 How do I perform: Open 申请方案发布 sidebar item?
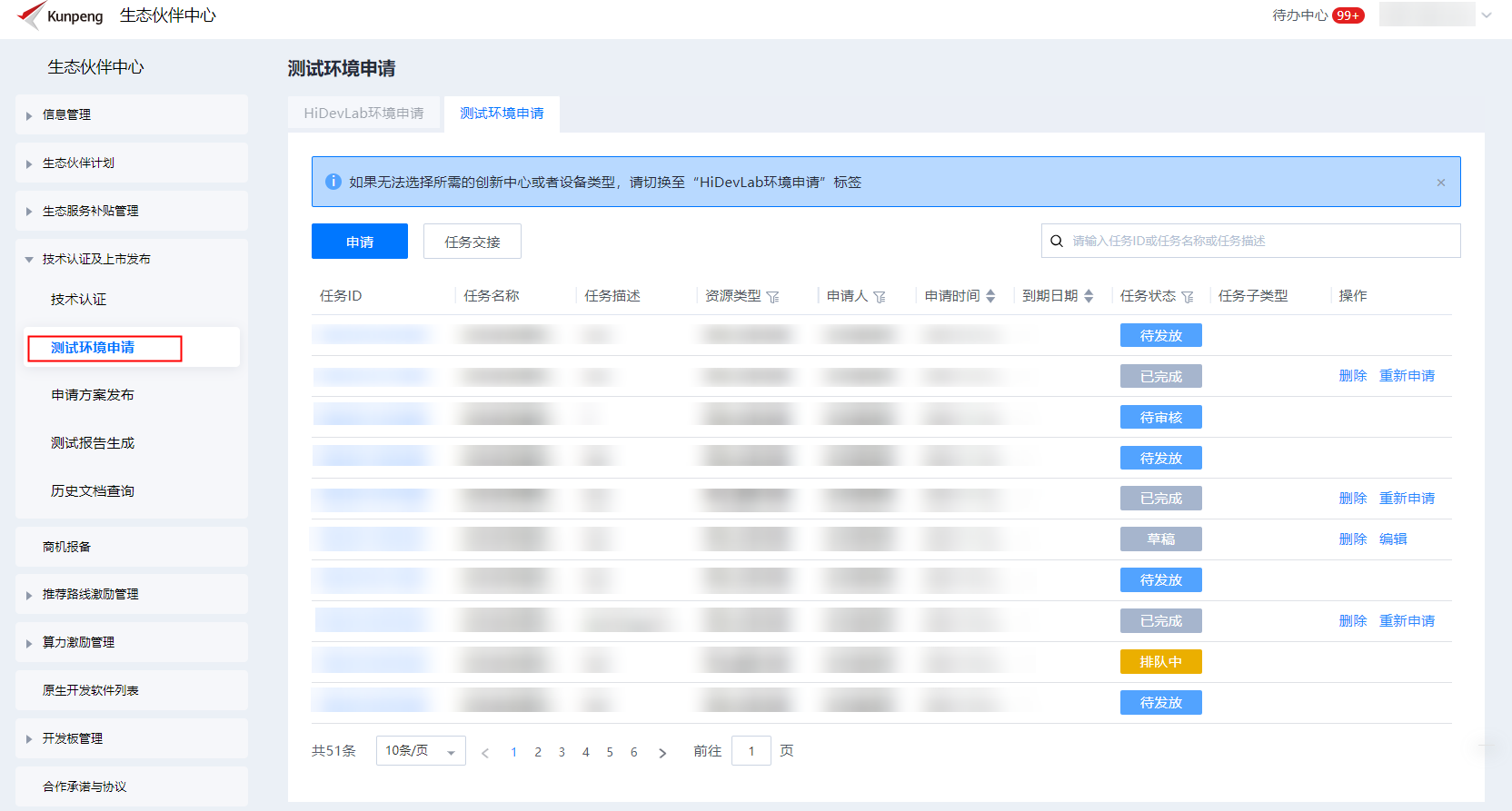pos(93,395)
